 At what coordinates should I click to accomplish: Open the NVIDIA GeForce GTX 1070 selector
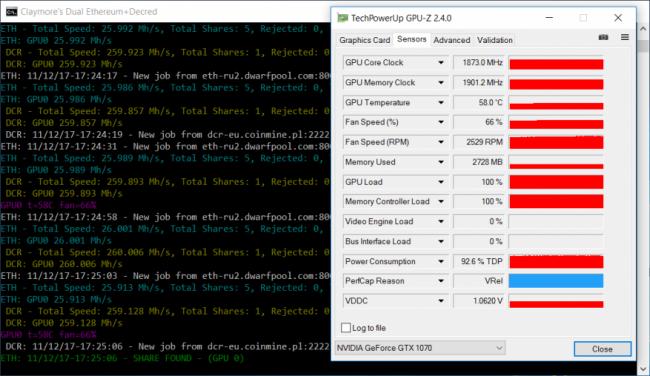click(x=420, y=348)
